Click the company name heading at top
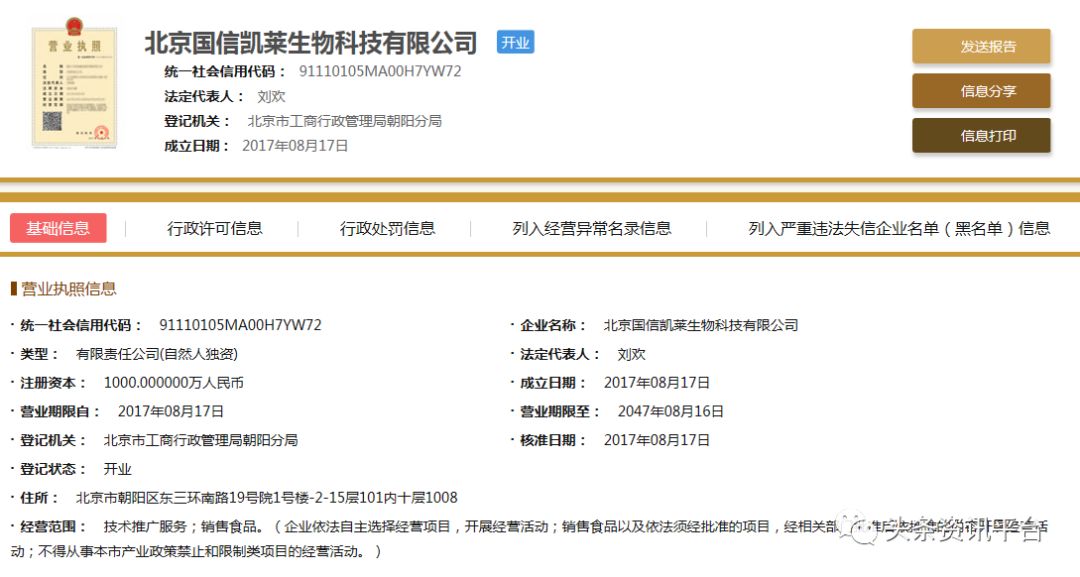Screen dimensions: 1080x577 [311, 42]
